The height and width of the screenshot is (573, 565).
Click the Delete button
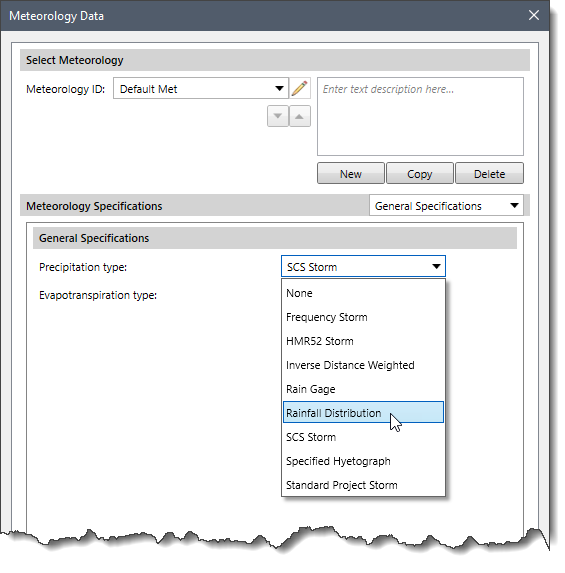point(489,174)
